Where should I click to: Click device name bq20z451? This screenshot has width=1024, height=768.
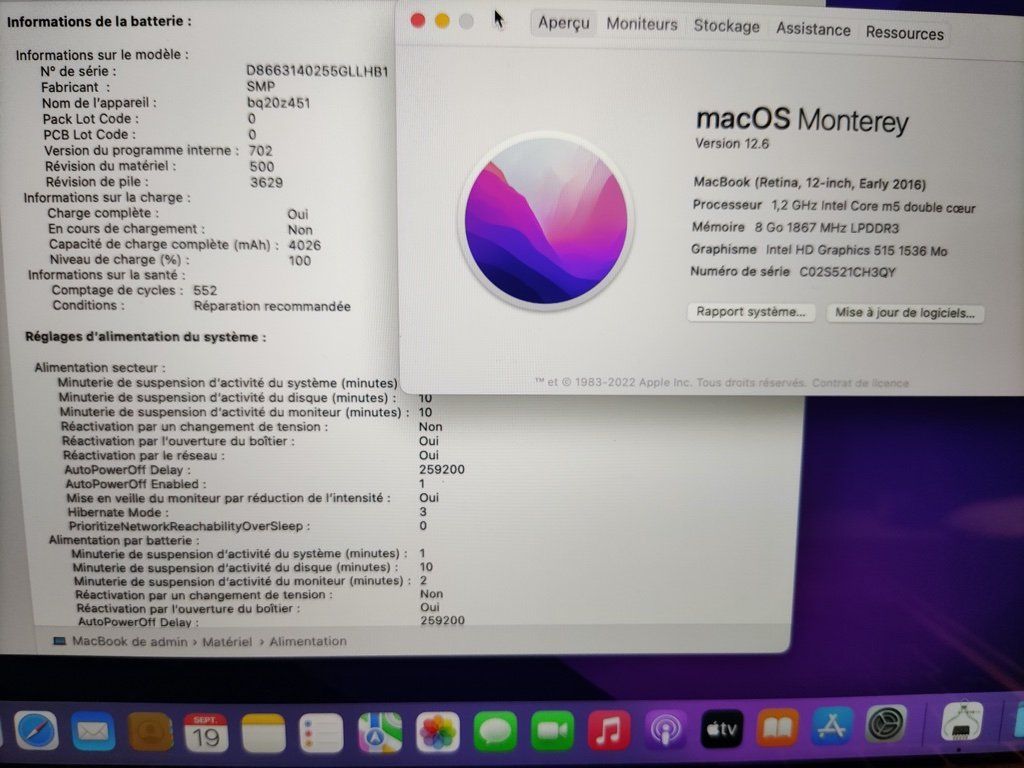click(278, 103)
